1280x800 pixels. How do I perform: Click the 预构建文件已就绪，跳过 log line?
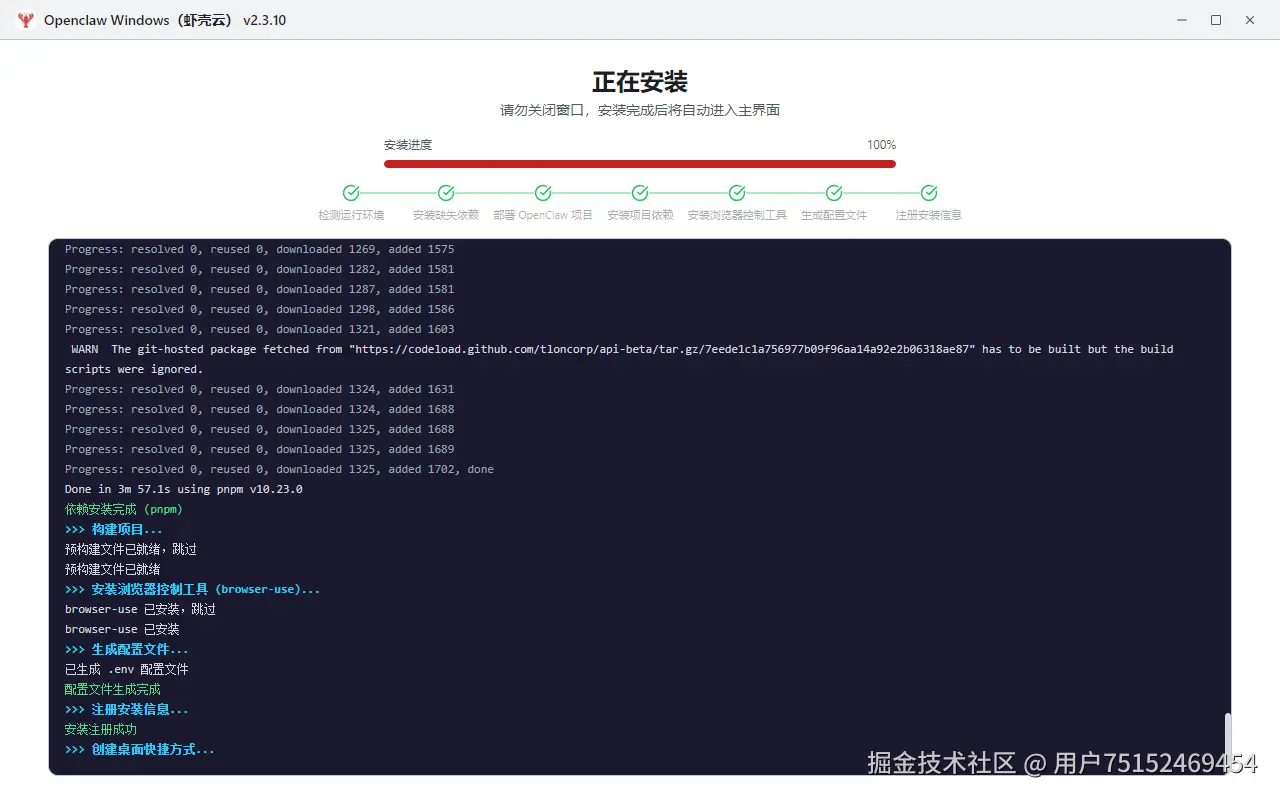point(131,549)
